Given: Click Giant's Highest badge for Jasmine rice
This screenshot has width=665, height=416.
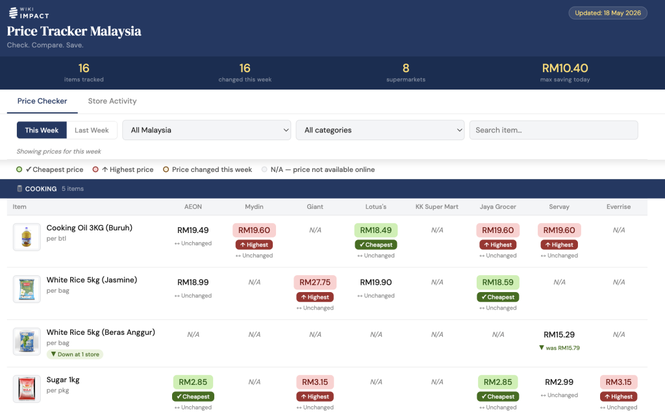Looking at the screenshot, I should click(x=315, y=297).
